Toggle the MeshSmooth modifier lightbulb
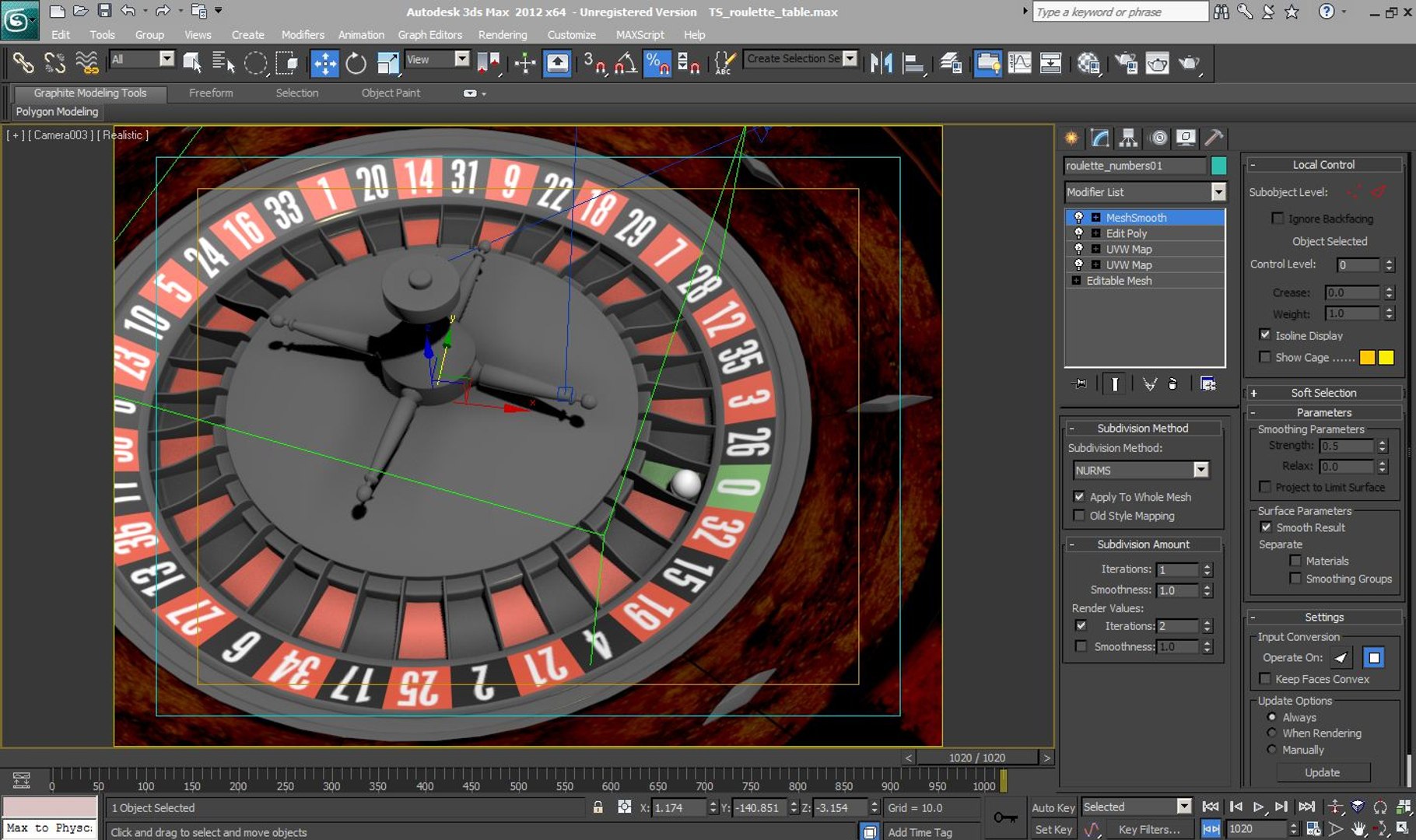This screenshot has width=1416, height=840. coord(1078,218)
